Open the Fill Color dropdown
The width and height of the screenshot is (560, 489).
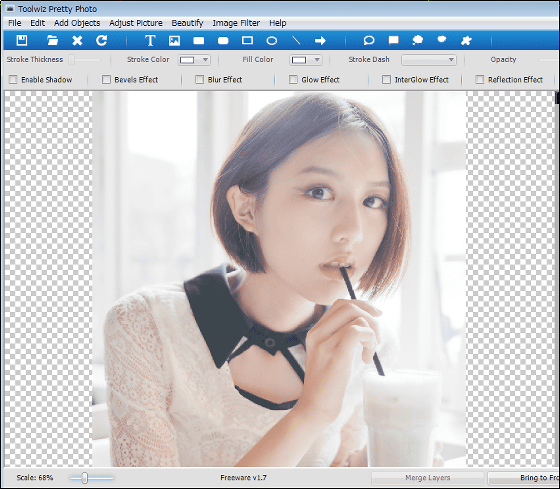click(x=306, y=60)
